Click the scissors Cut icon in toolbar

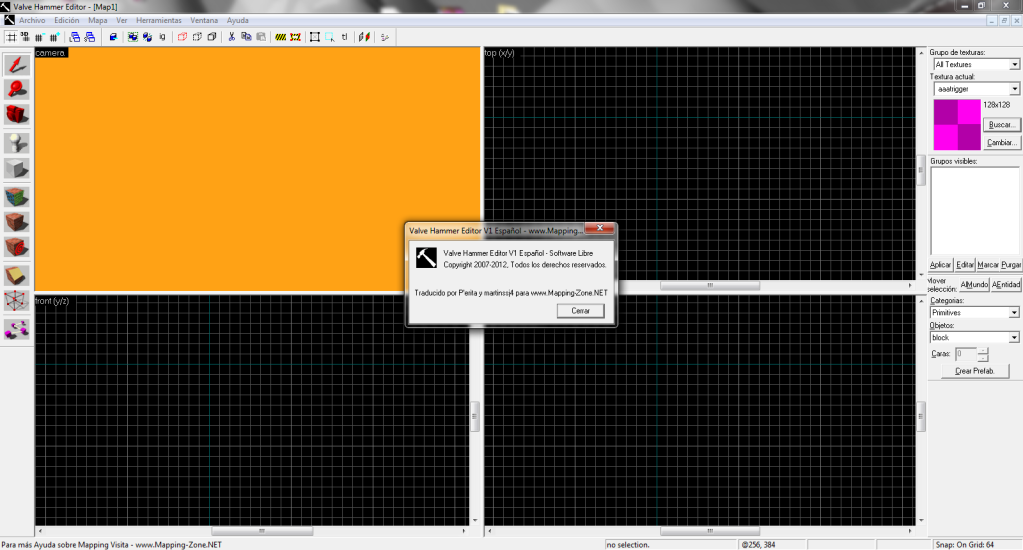(232, 37)
